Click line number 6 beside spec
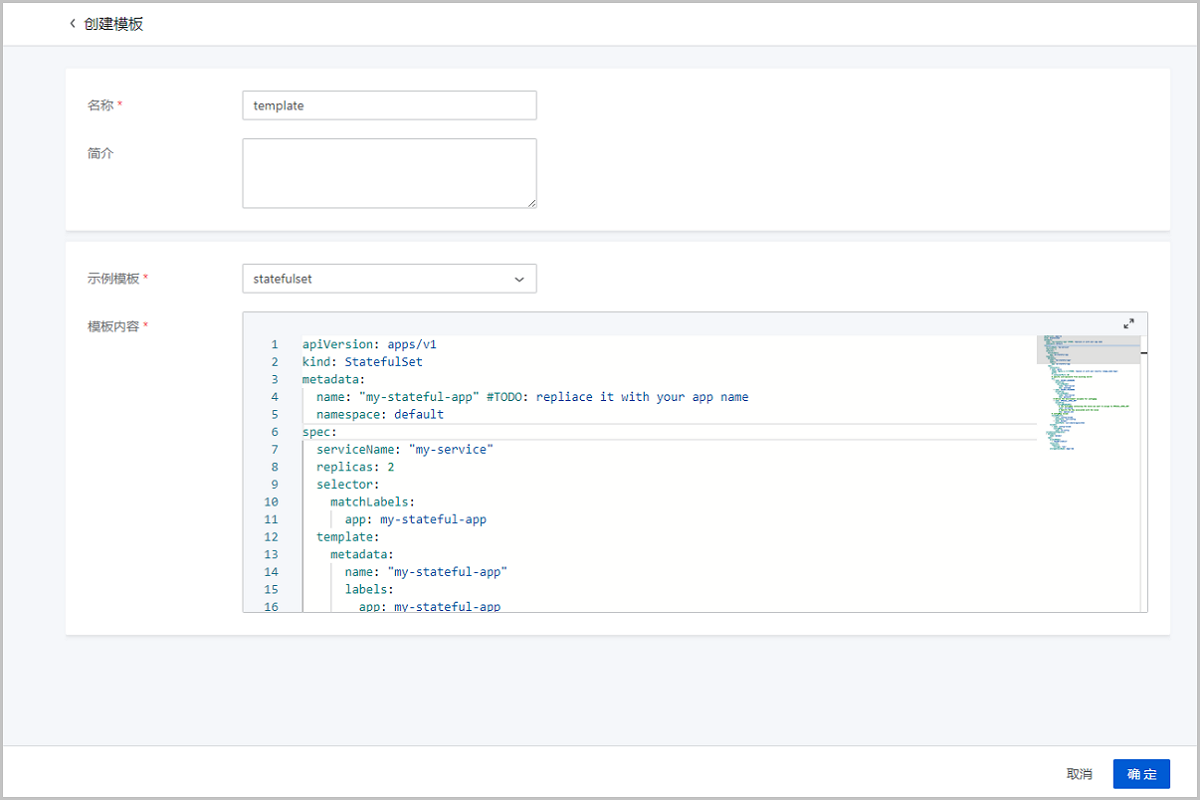This screenshot has height=800, width=1200. pos(274,432)
